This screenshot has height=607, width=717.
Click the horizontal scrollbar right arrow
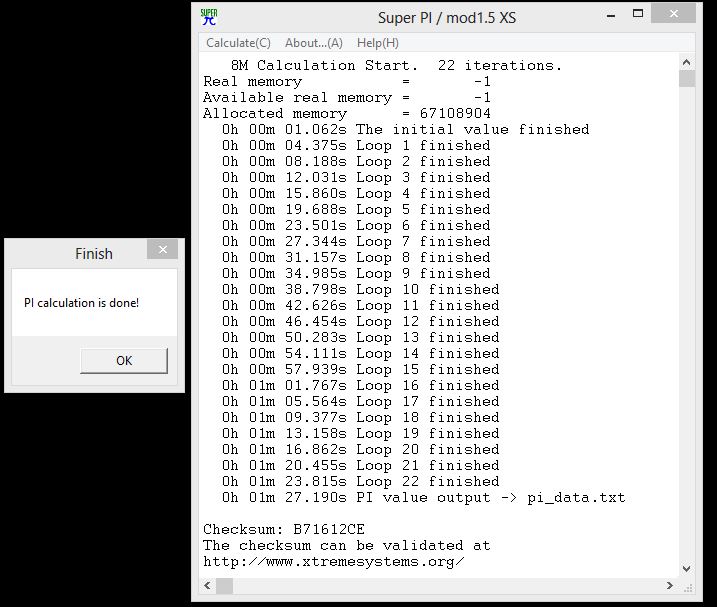tap(669, 586)
